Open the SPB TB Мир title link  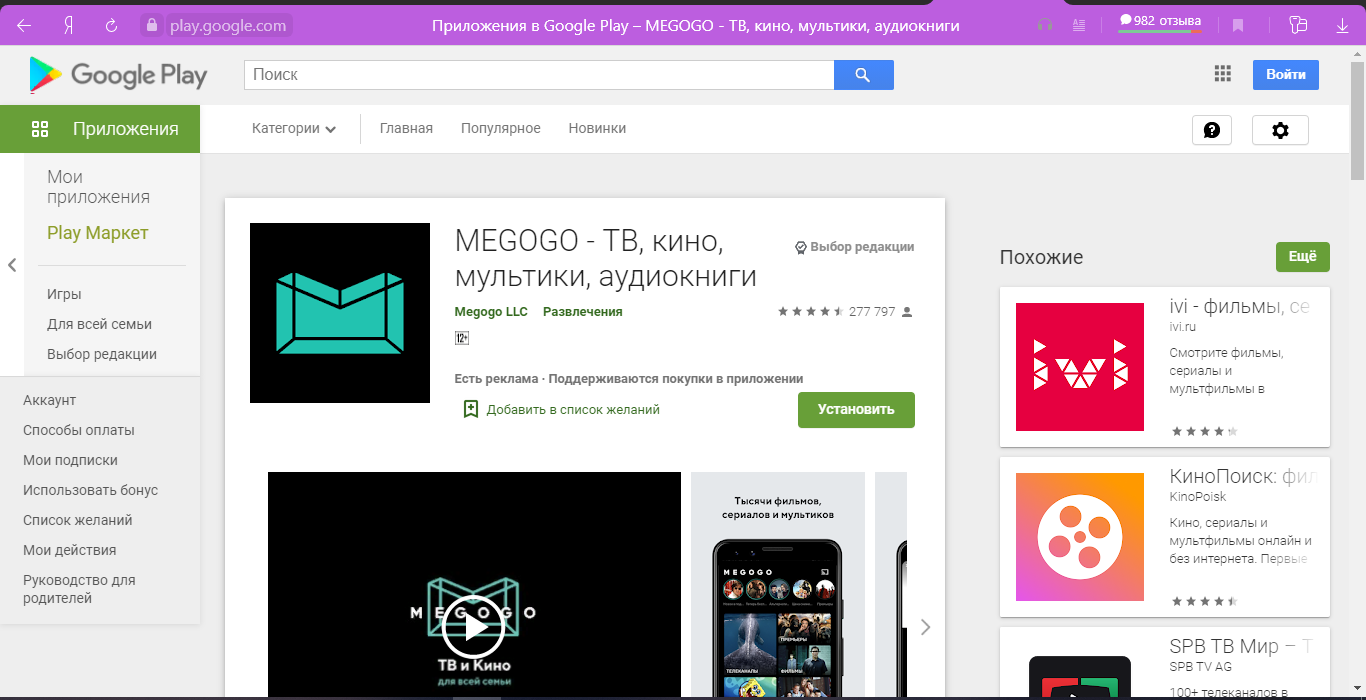coord(1239,646)
